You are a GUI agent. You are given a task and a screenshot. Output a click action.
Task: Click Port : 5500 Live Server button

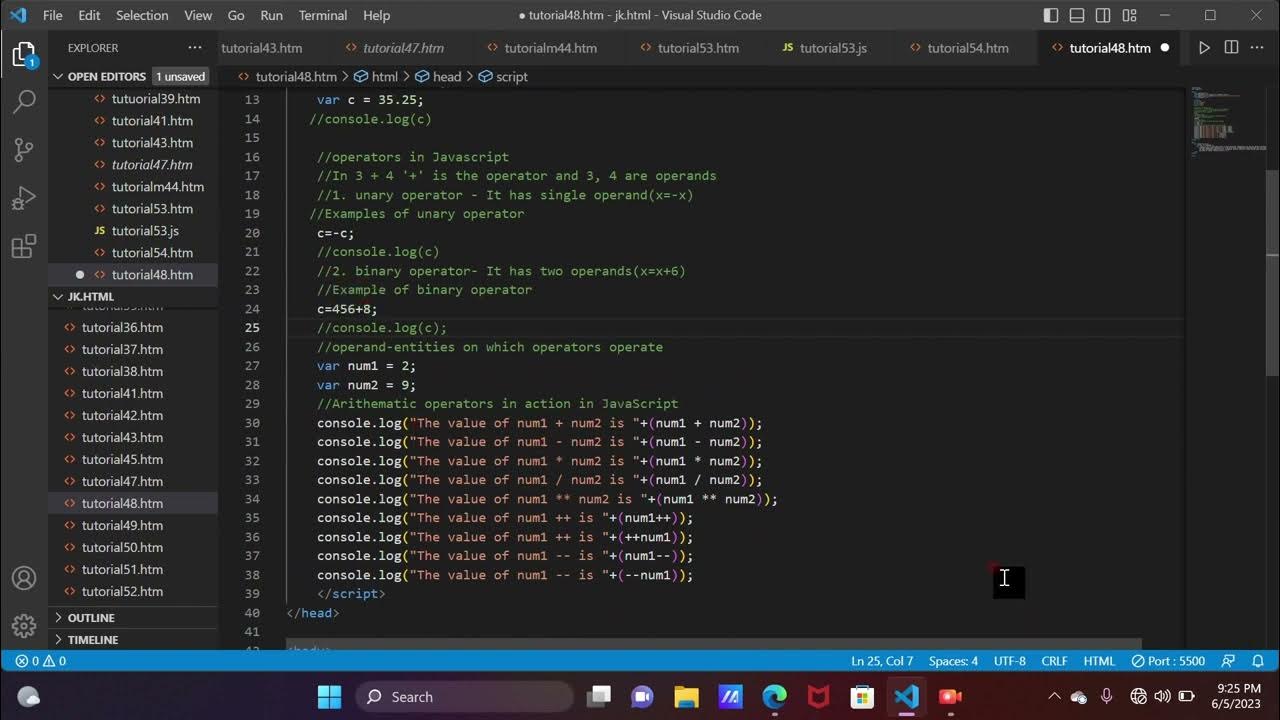[1168, 661]
